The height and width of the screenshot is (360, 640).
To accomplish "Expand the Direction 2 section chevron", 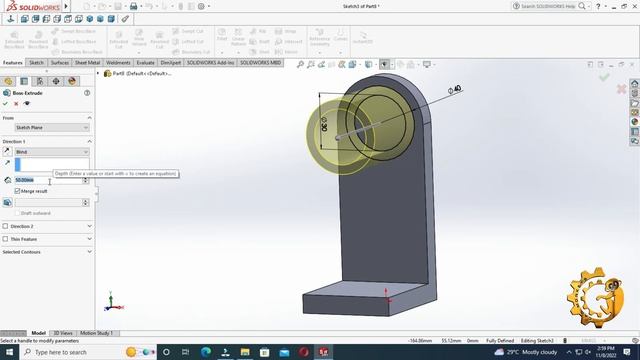I will click(89, 226).
